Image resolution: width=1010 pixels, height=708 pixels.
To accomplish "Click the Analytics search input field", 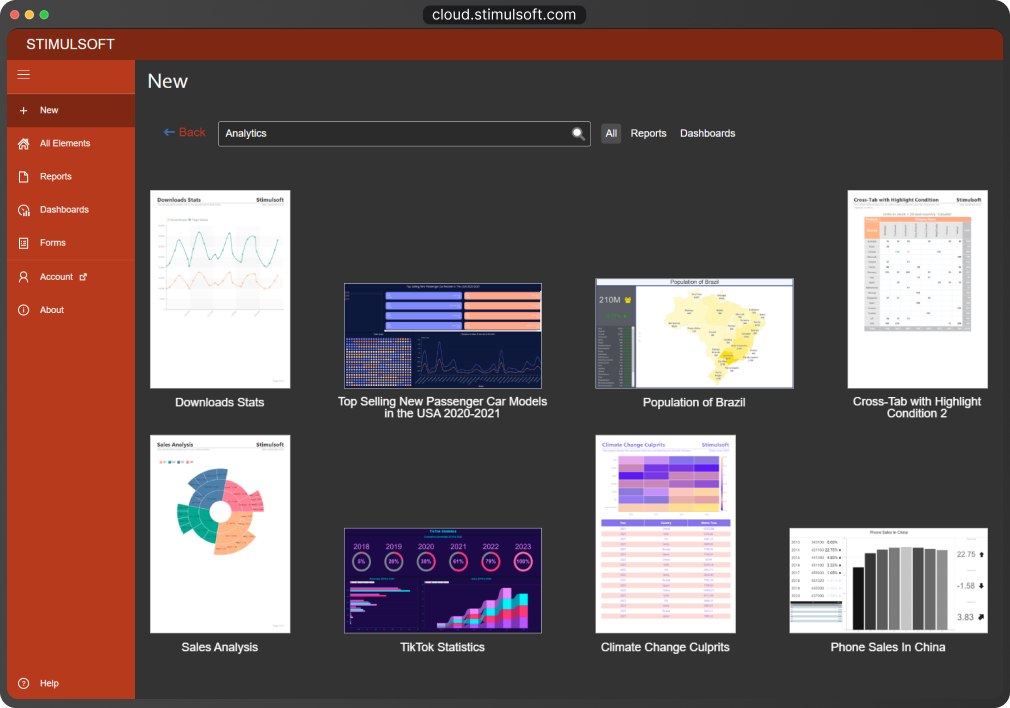I will [395, 134].
